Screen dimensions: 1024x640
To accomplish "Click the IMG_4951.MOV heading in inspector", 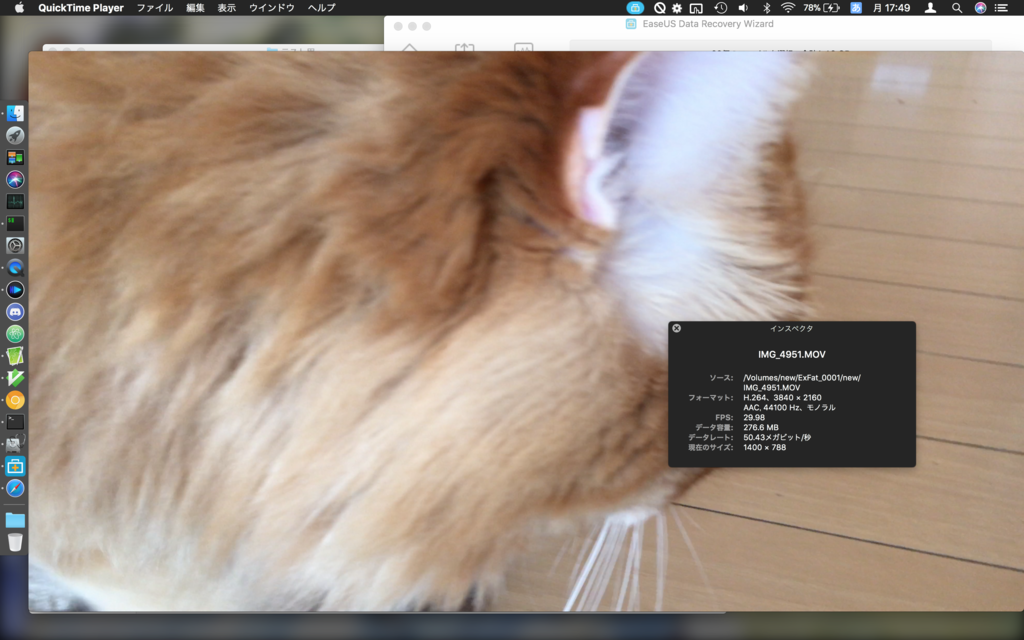I will pos(792,354).
